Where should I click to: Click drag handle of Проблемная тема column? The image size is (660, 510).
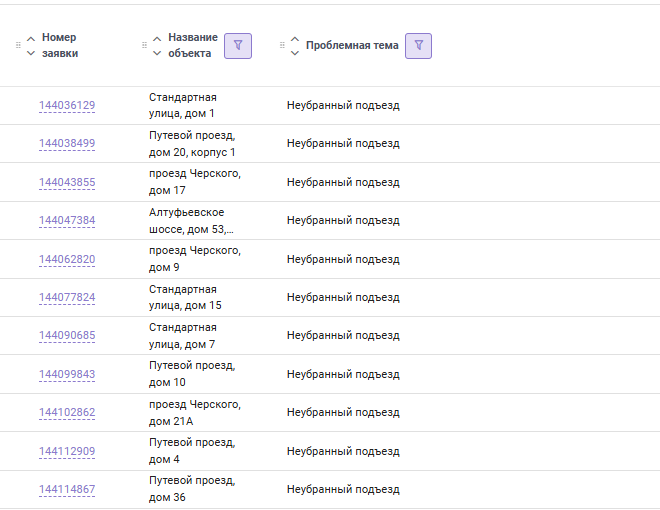283,45
